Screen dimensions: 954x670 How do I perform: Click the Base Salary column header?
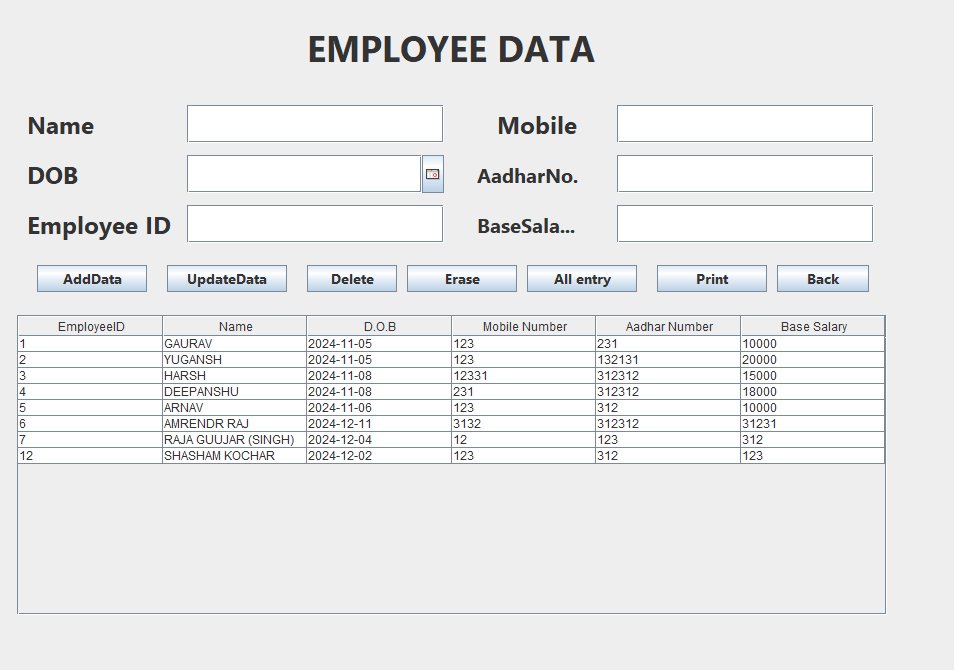tap(812, 325)
